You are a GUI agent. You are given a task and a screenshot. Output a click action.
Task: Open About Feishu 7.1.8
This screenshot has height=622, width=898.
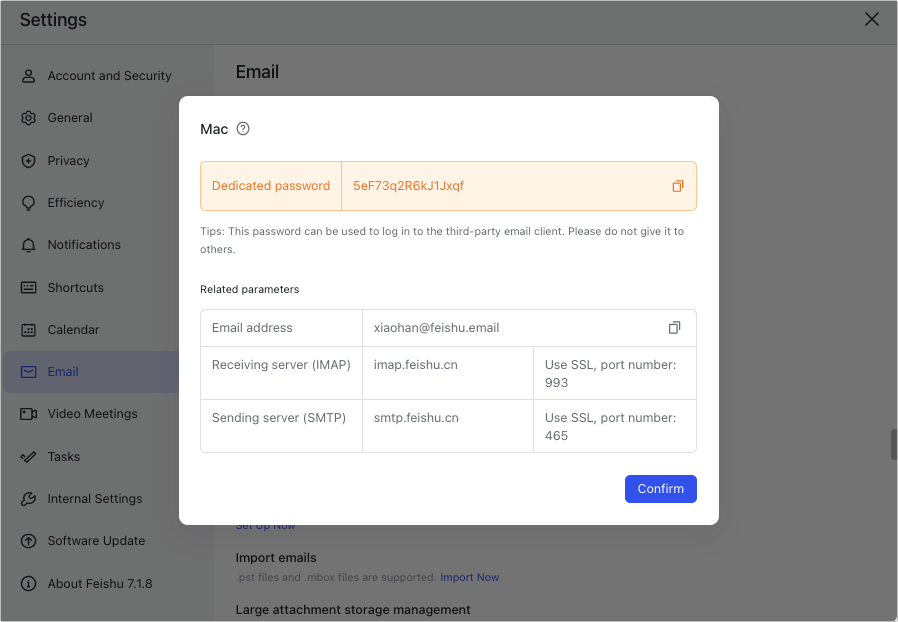[28, 583]
